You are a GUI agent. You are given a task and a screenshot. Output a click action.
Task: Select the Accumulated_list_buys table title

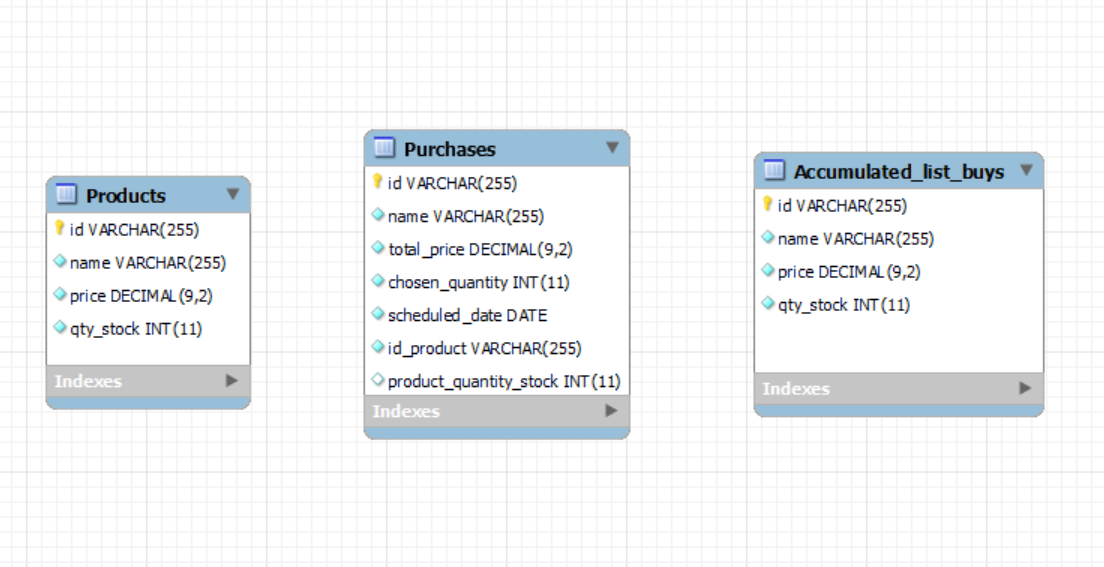(x=899, y=172)
